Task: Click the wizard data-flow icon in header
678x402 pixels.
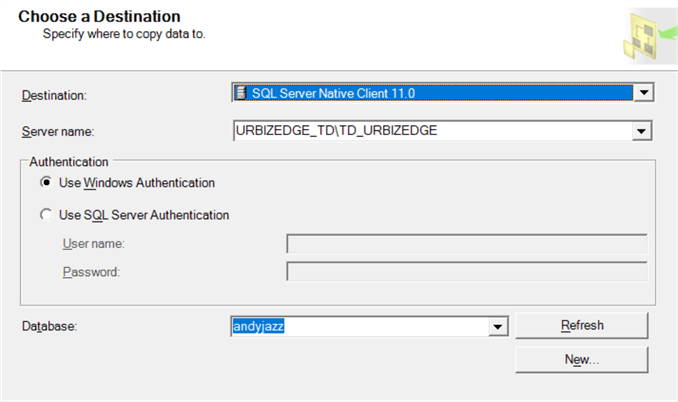Action: 649,36
